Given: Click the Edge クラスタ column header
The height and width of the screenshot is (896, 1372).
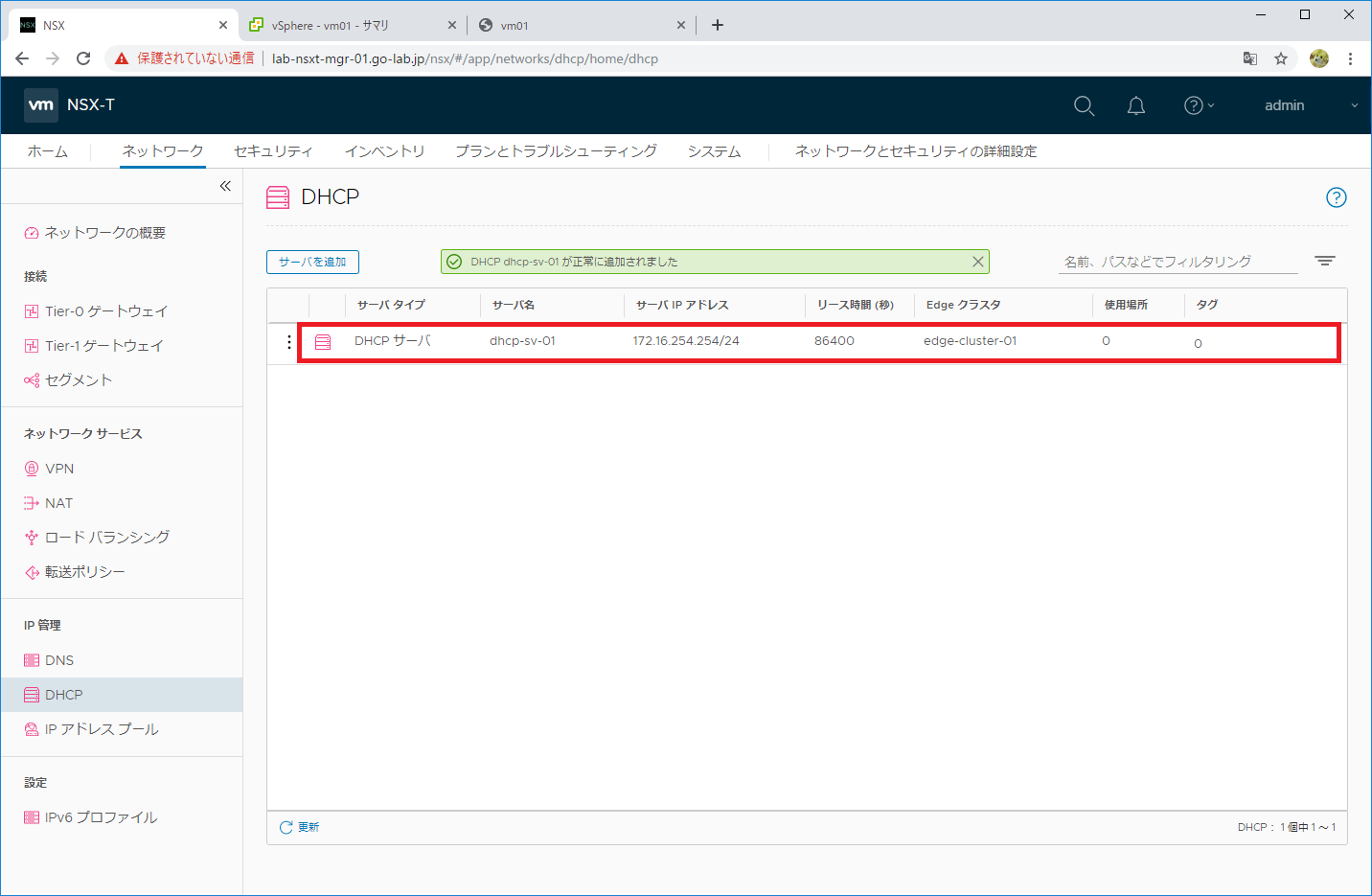Looking at the screenshot, I should (963, 305).
